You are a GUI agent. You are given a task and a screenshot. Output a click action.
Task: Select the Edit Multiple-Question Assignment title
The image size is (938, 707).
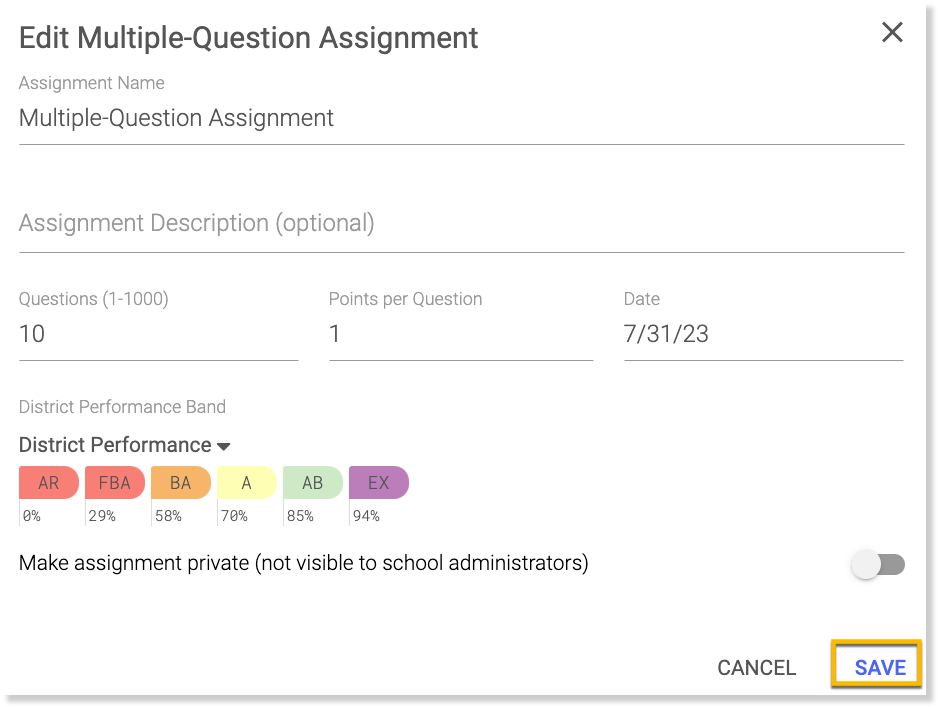click(x=247, y=37)
